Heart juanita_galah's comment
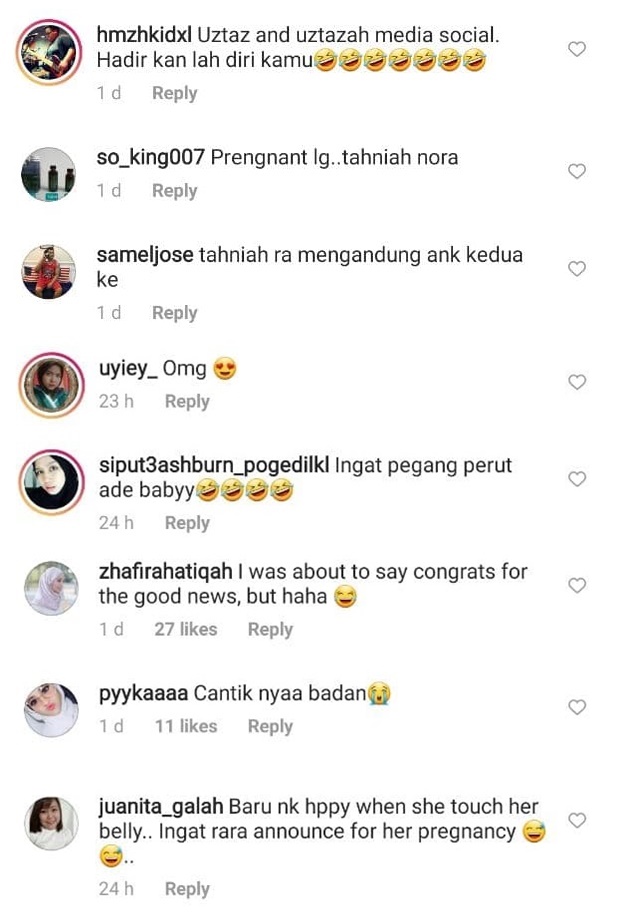Image resolution: width=620 pixels, height=913 pixels. [576, 820]
